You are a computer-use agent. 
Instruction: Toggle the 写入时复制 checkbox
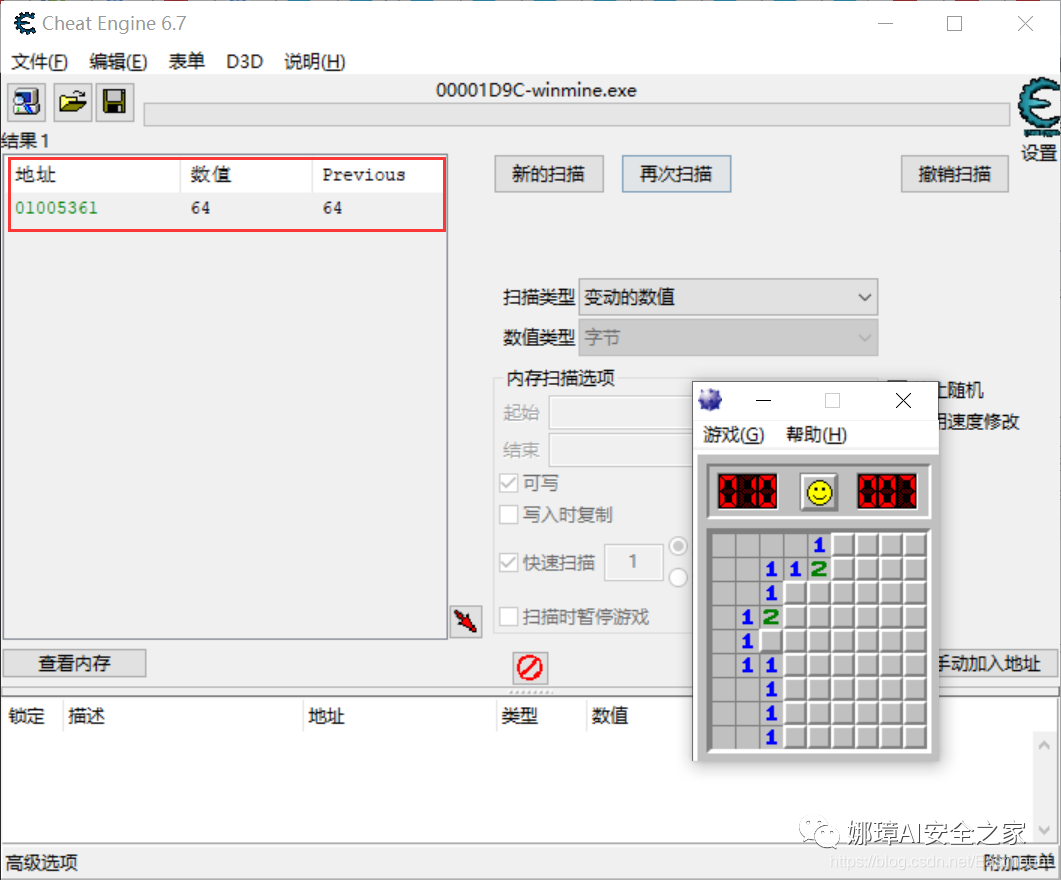(508, 515)
